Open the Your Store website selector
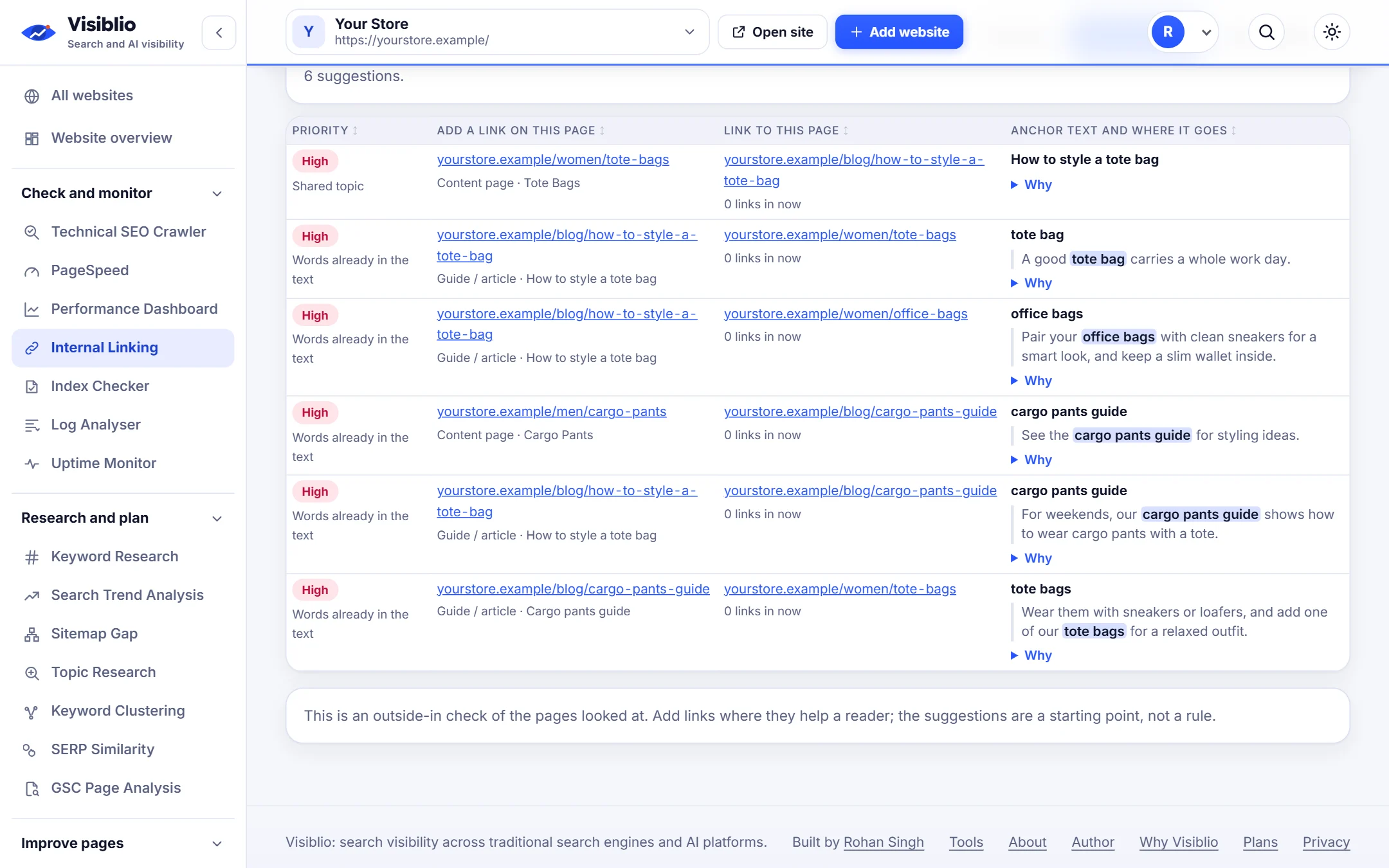Image resolution: width=1389 pixels, height=868 pixels. [x=497, y=32]
